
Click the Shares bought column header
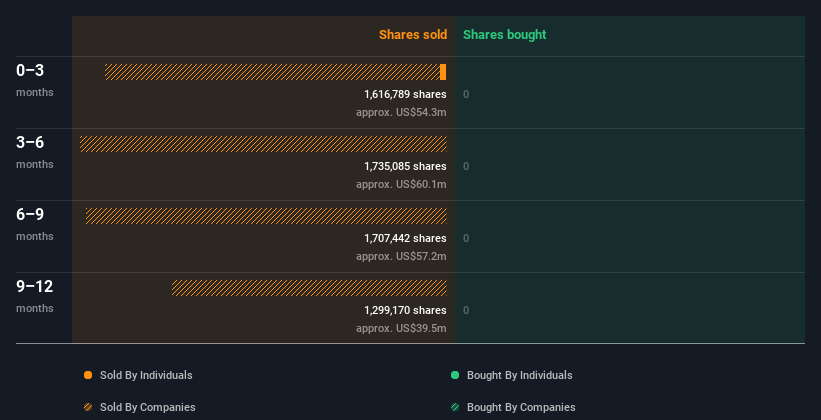pyautogui.click(x=505, y=35)
